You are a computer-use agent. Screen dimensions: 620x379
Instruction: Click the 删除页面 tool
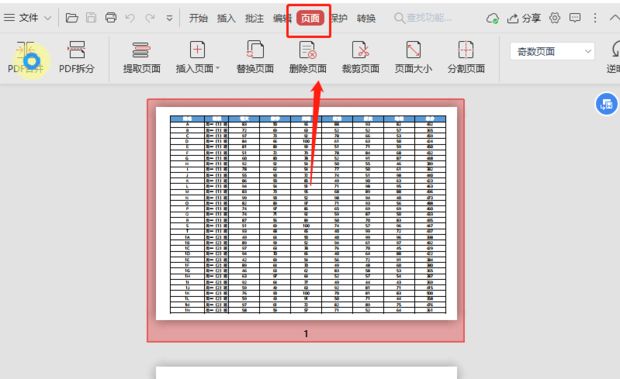coord(308,58)
